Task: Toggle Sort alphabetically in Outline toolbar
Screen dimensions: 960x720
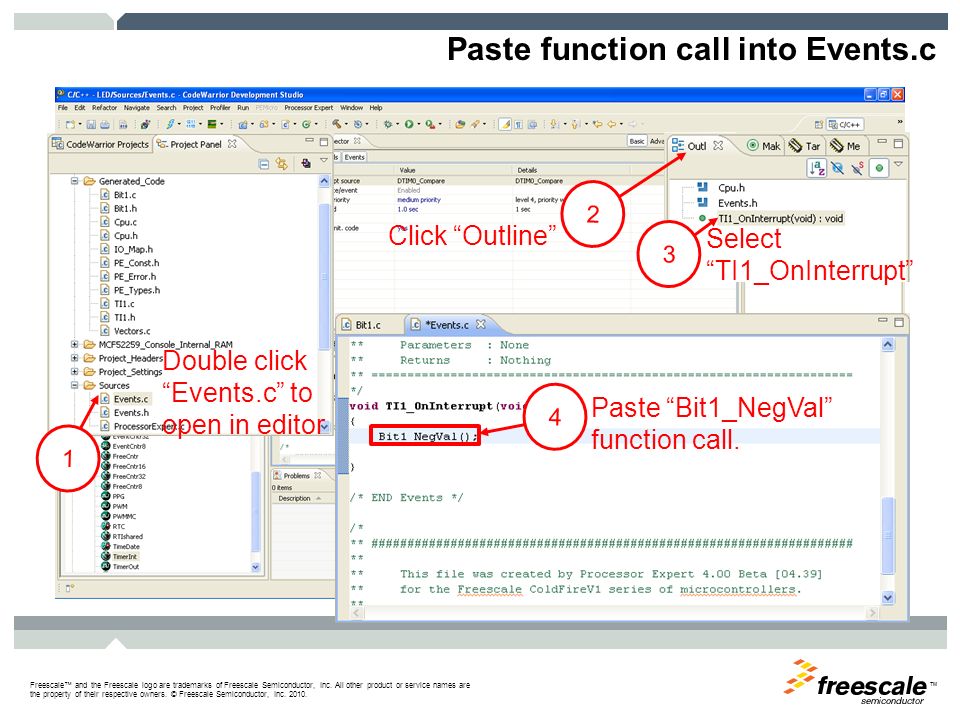Action: (x=817, y=167)
